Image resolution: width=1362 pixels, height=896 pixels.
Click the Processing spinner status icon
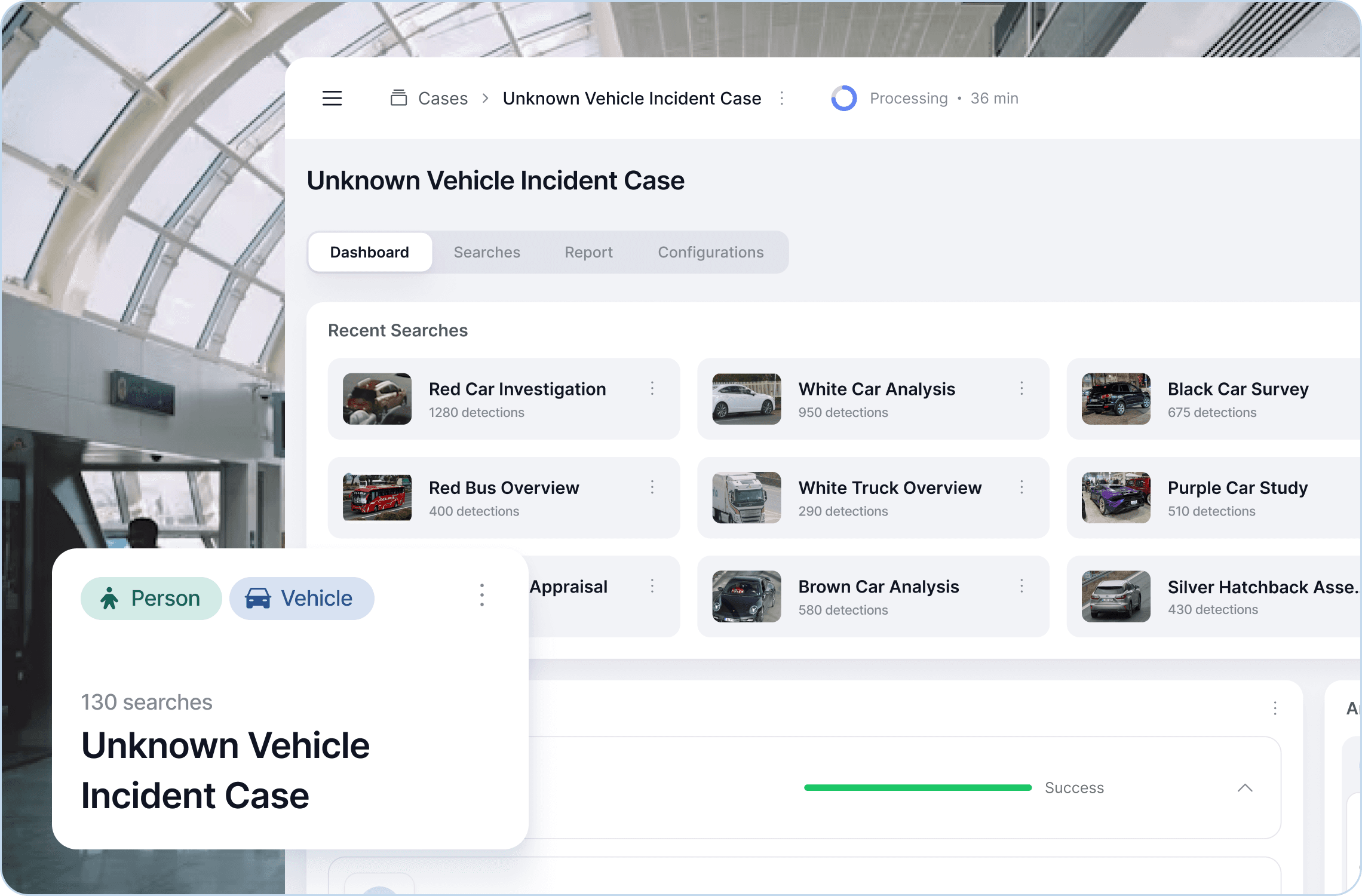[x=843, y=99]
